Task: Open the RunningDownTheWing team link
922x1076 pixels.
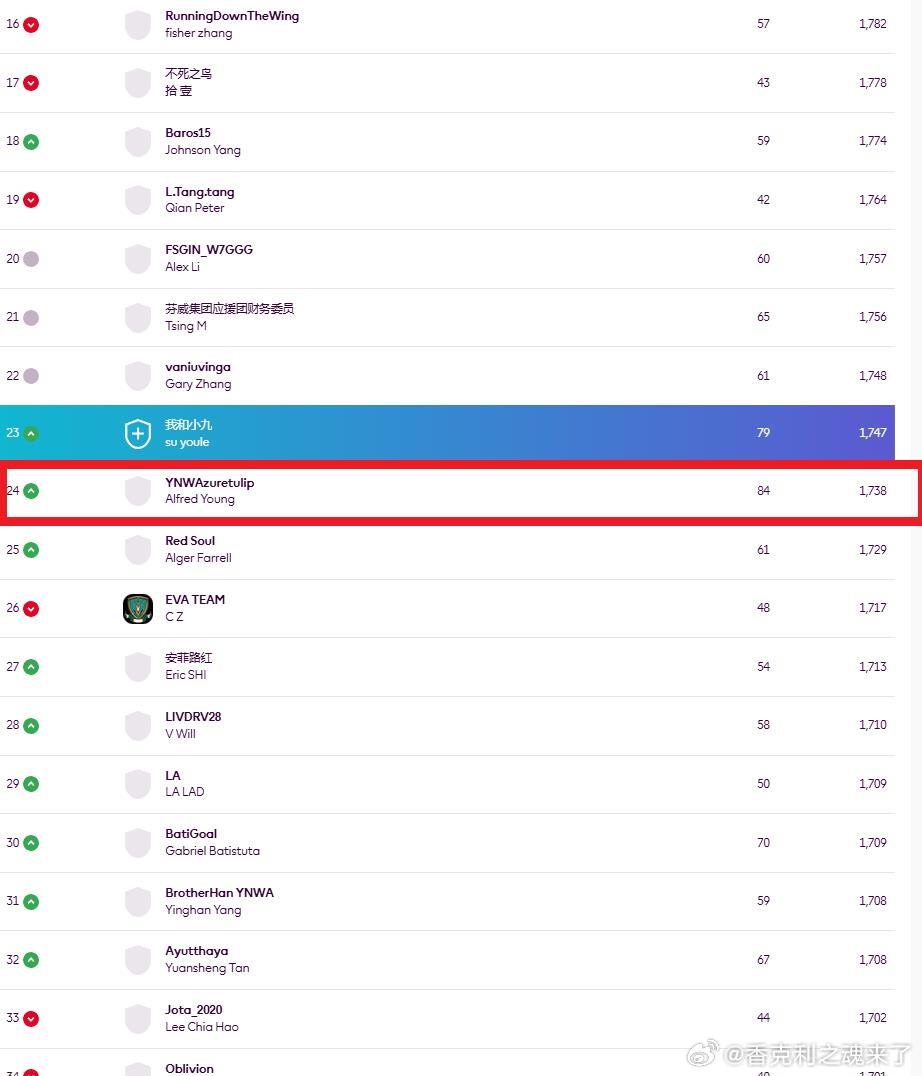Action: tap(232, 16)
